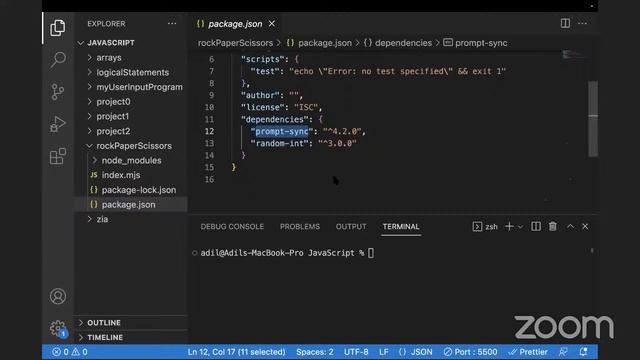Expand the Timeline section
Viewport: 640px width, 360px height.
click(x=131, y=337)
